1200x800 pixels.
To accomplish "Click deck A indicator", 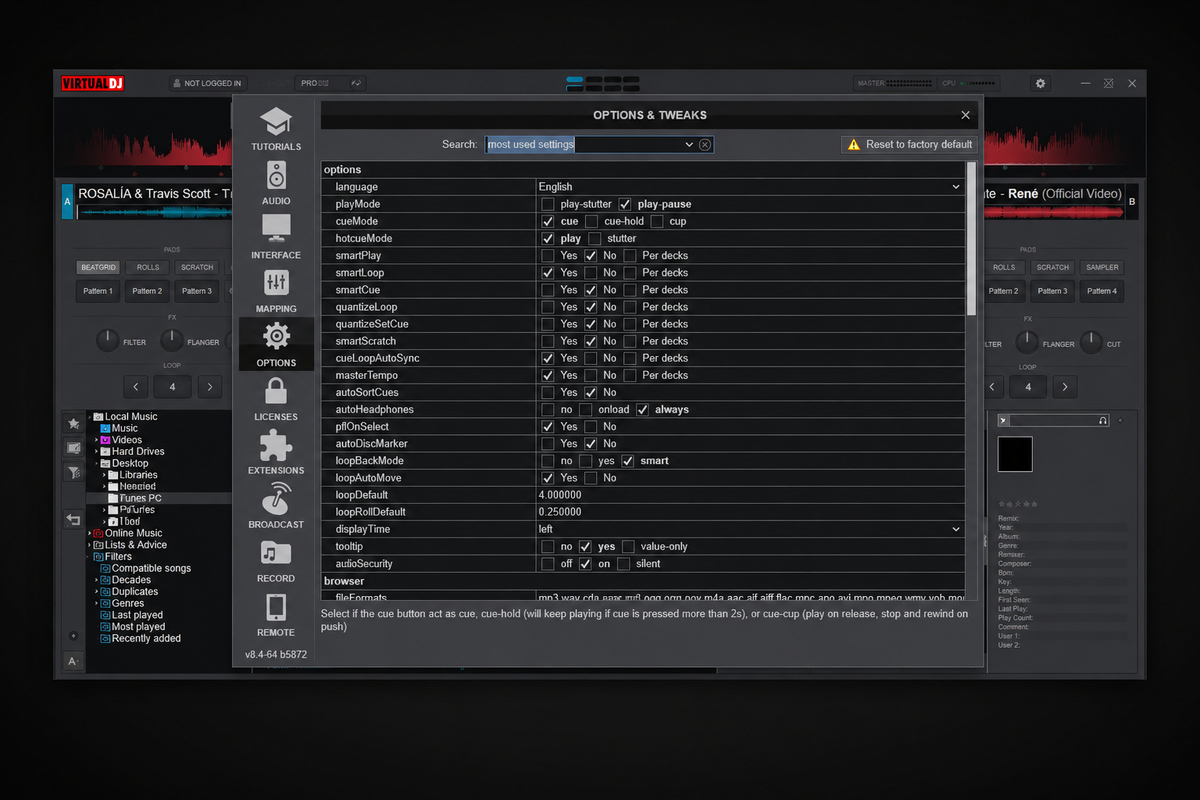I will tap(68, 201).
